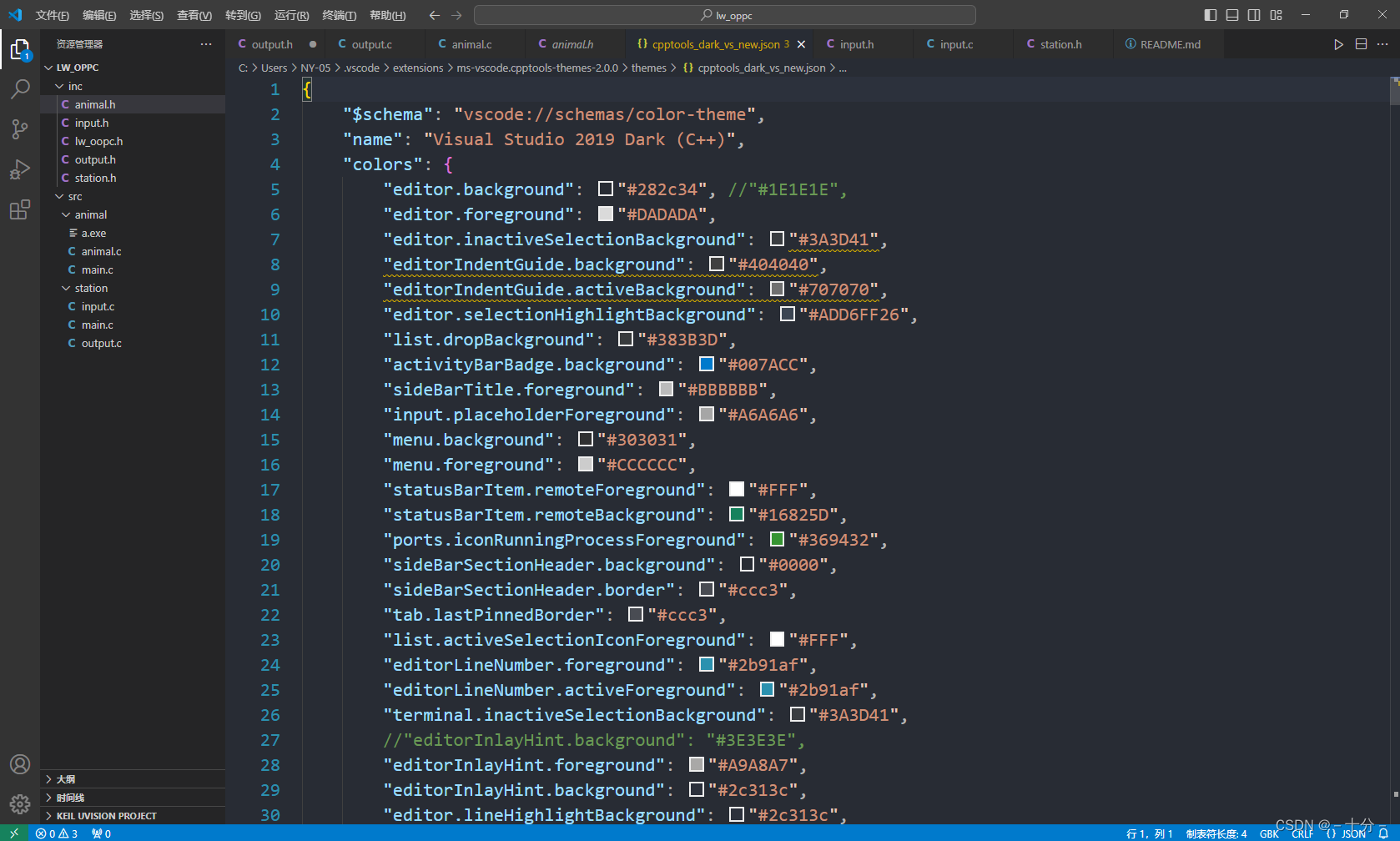
Task: Open the Search panel in the activity bar
Action: pyautogui.click(x=20, y=88)
